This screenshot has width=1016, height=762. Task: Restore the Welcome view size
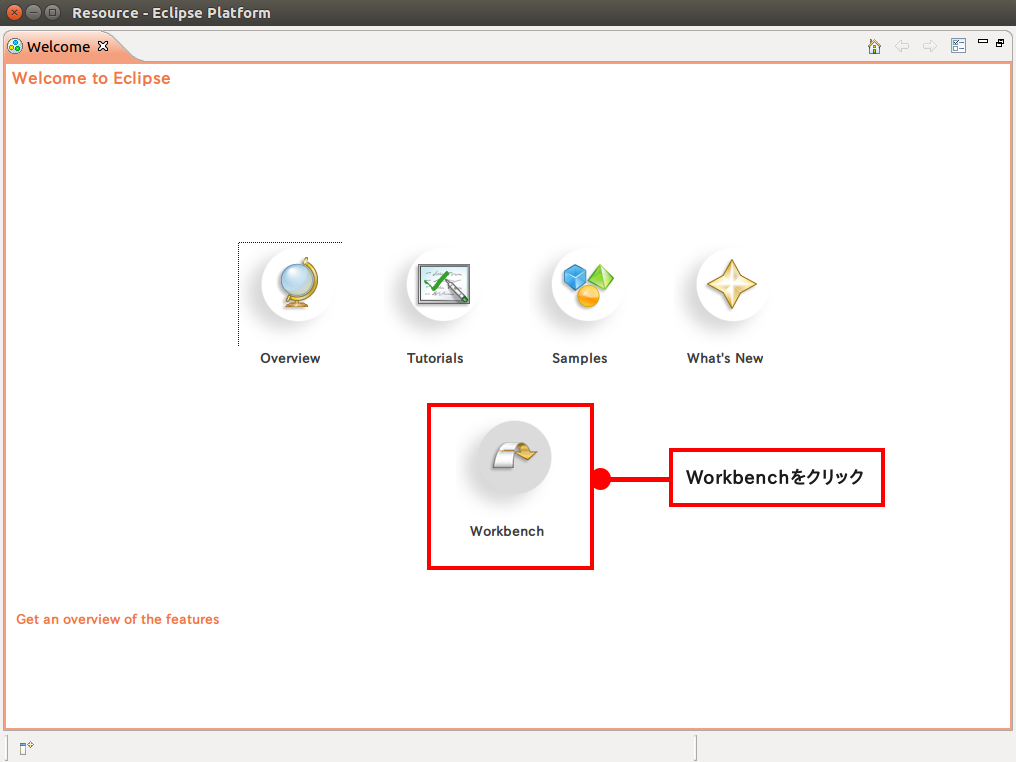tap(1000, 43)
